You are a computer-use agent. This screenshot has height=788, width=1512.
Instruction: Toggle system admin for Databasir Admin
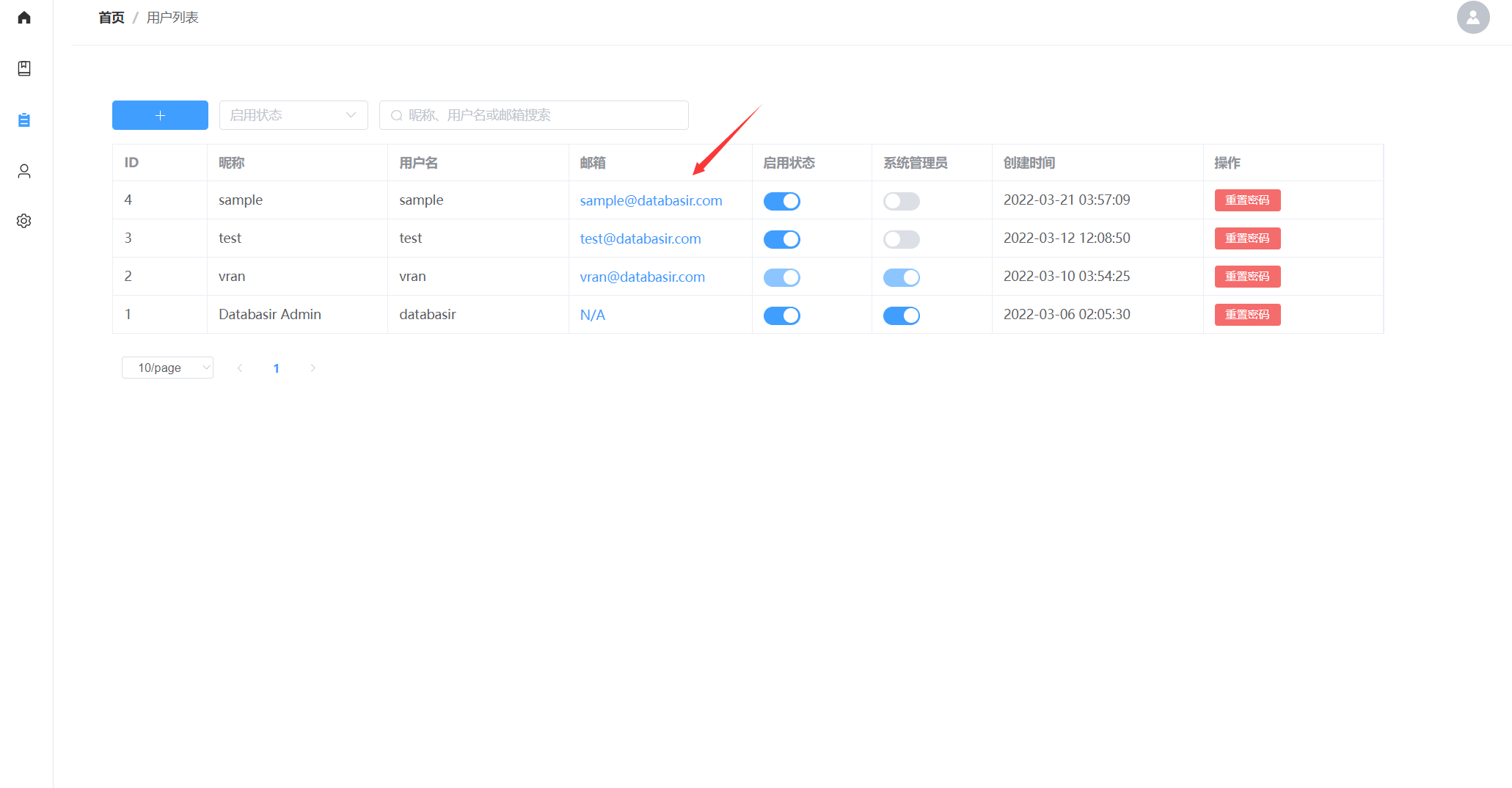pos(901,315)
